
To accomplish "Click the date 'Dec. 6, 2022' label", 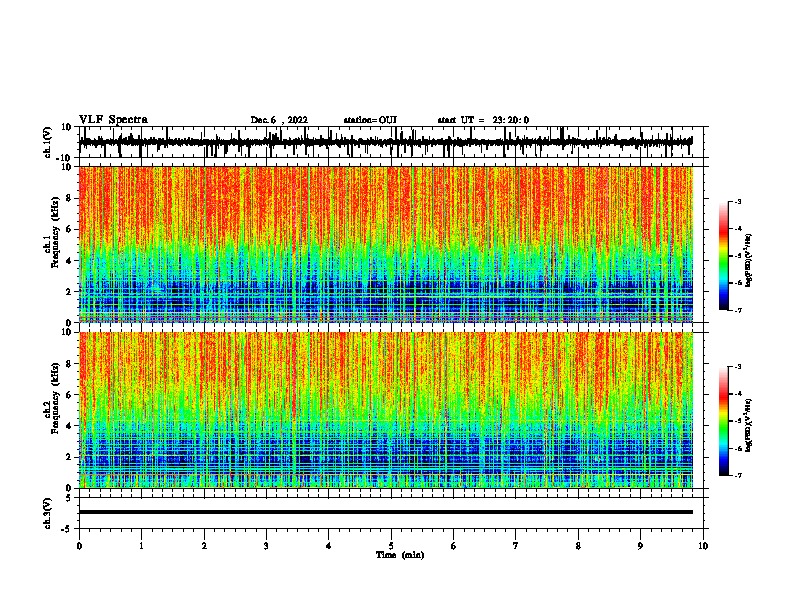I will click(x=279, y=120).
